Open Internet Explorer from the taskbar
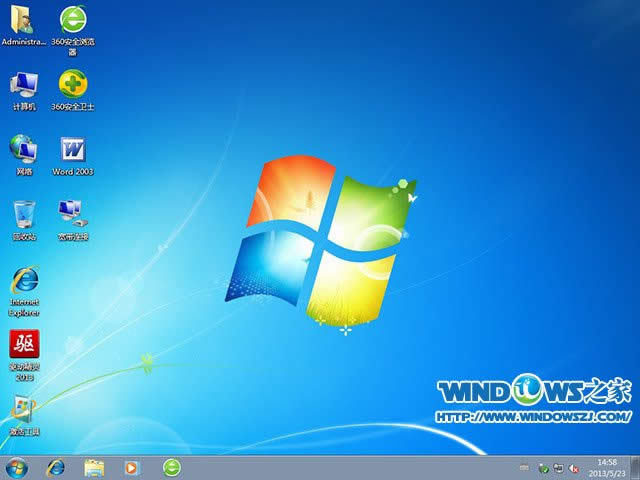Screen dimensions: 640x480 pos(56,467)
